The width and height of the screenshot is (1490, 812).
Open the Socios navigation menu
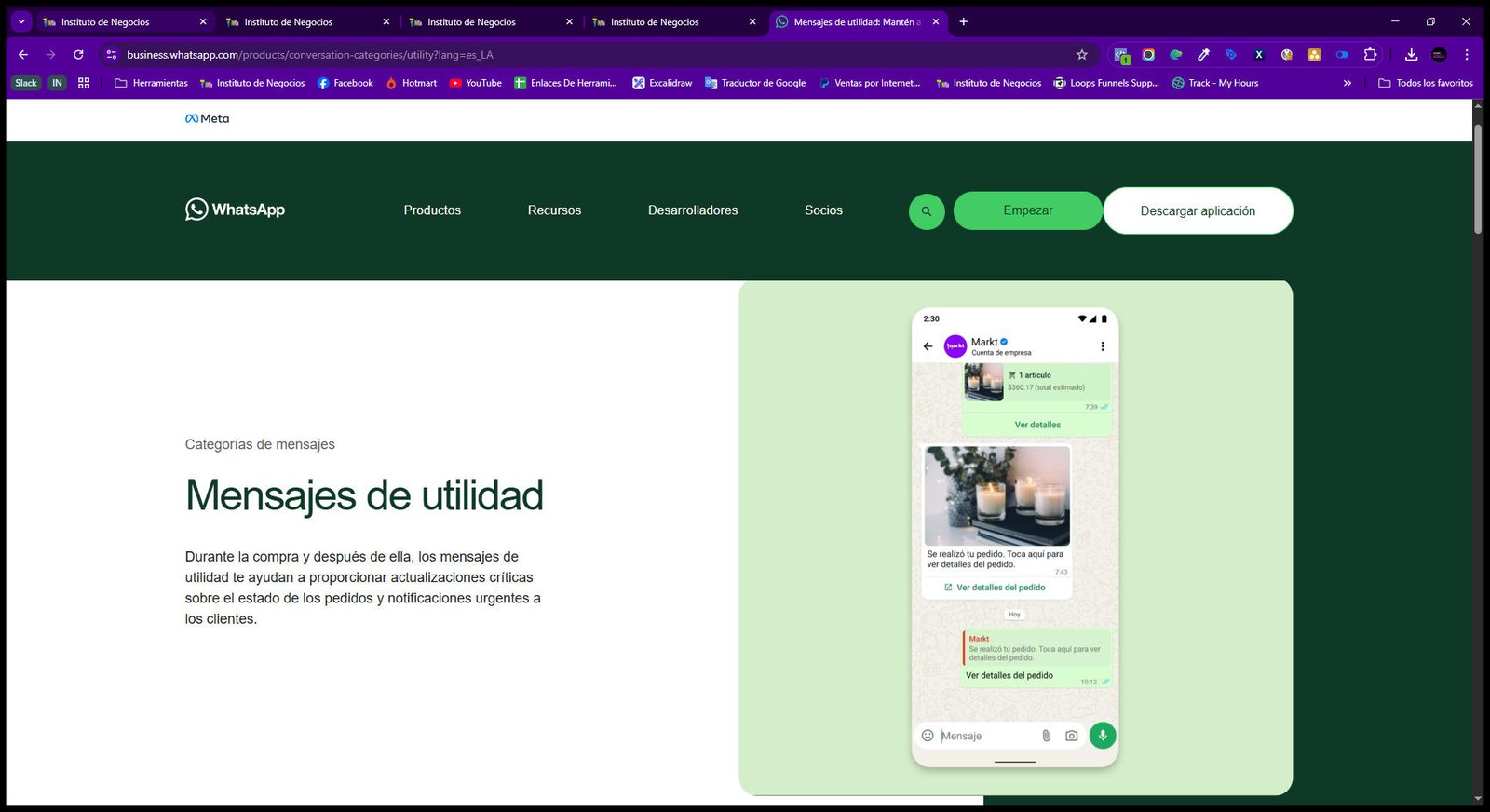click(823, 210)
